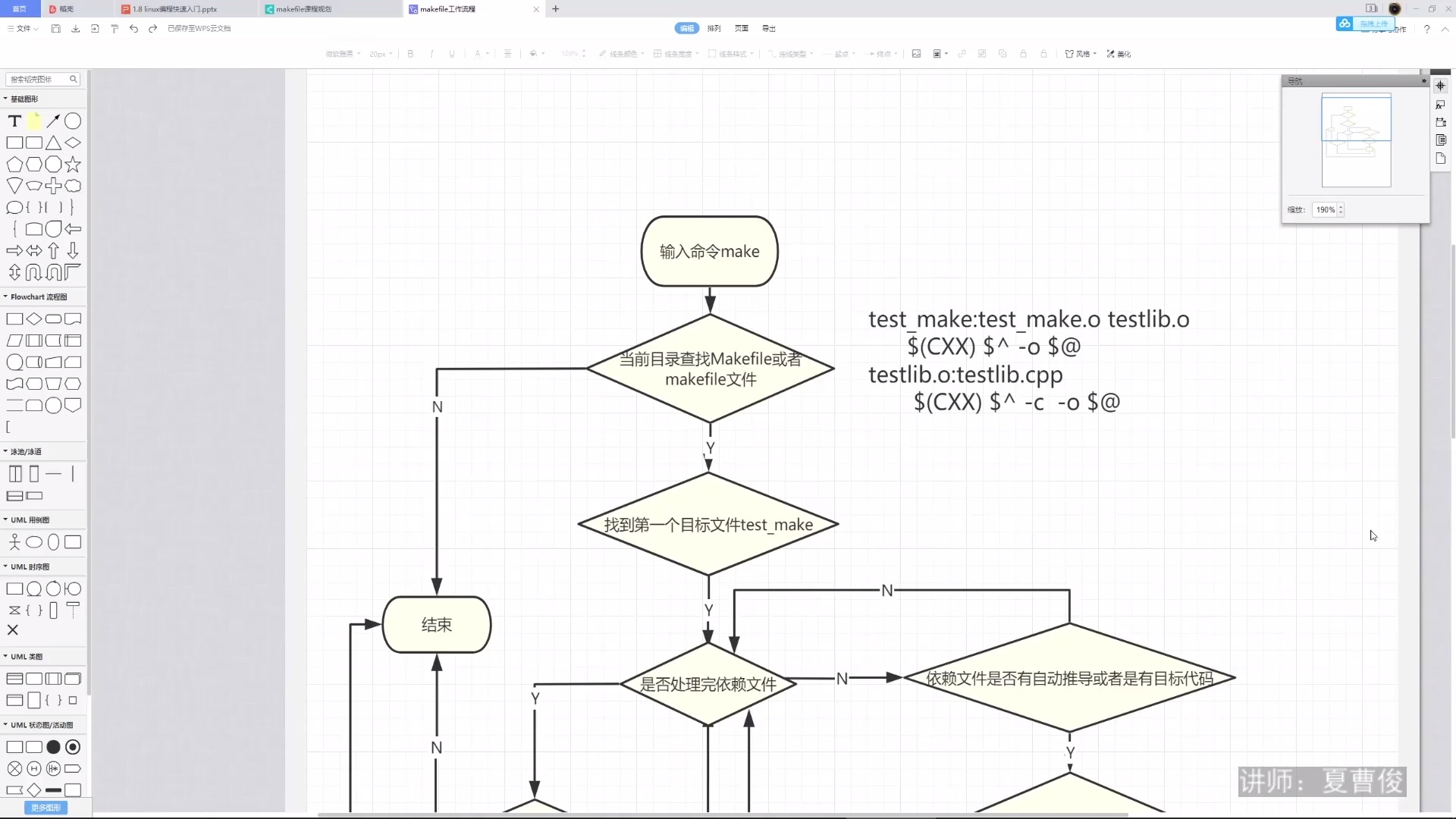Close the makefile工作流程 tab
This screenshot has width=1456, height=819.
point(536,9)
